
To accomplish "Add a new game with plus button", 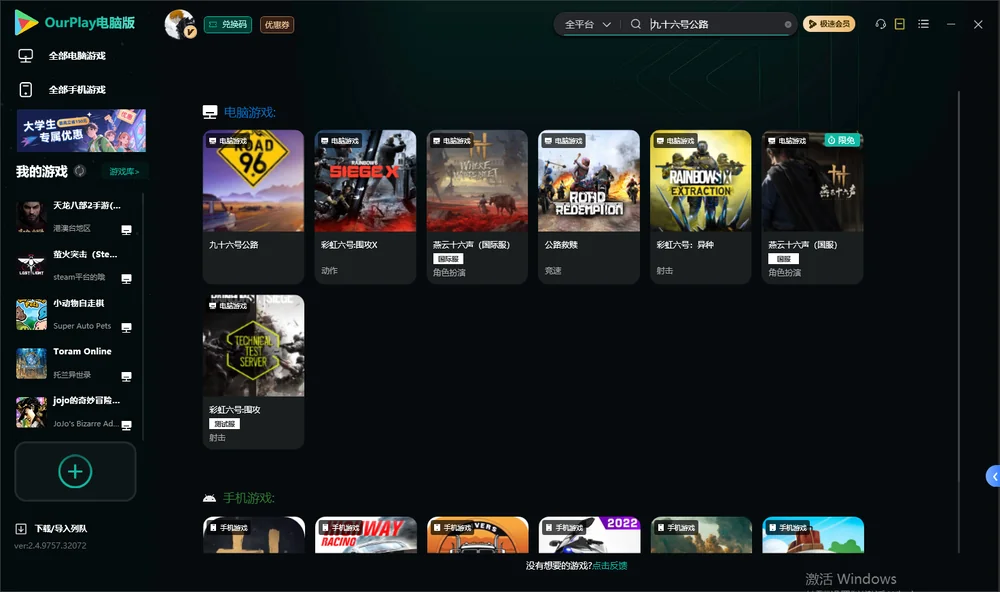I will tap(75, 471).
